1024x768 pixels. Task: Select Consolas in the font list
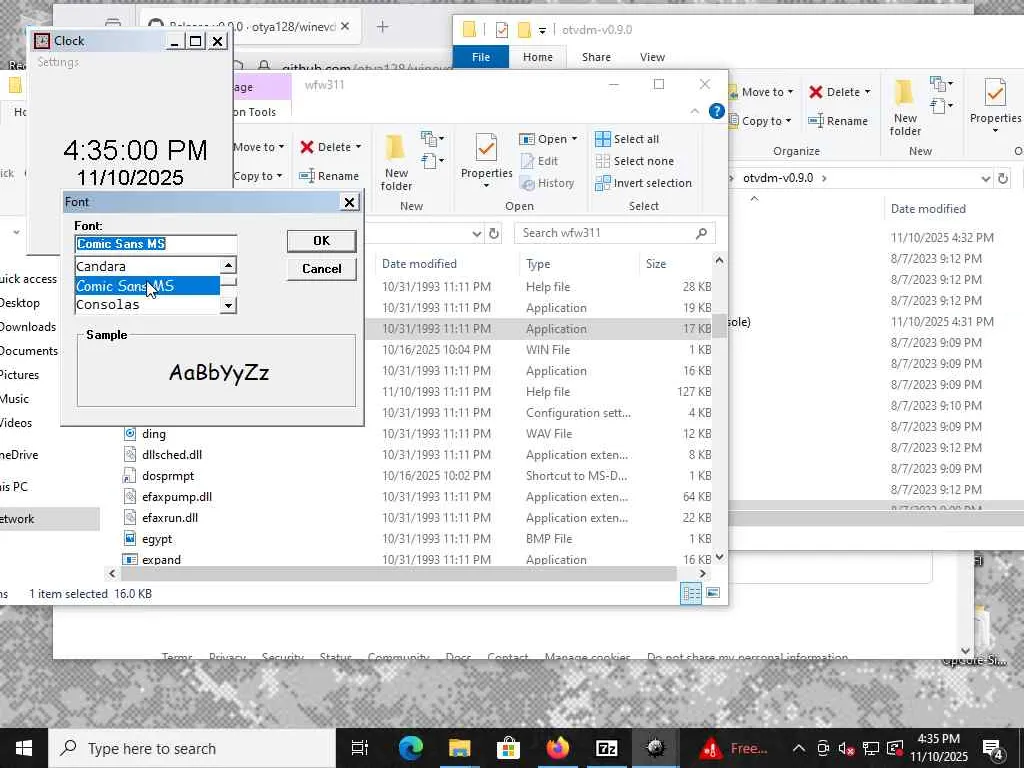147,304
